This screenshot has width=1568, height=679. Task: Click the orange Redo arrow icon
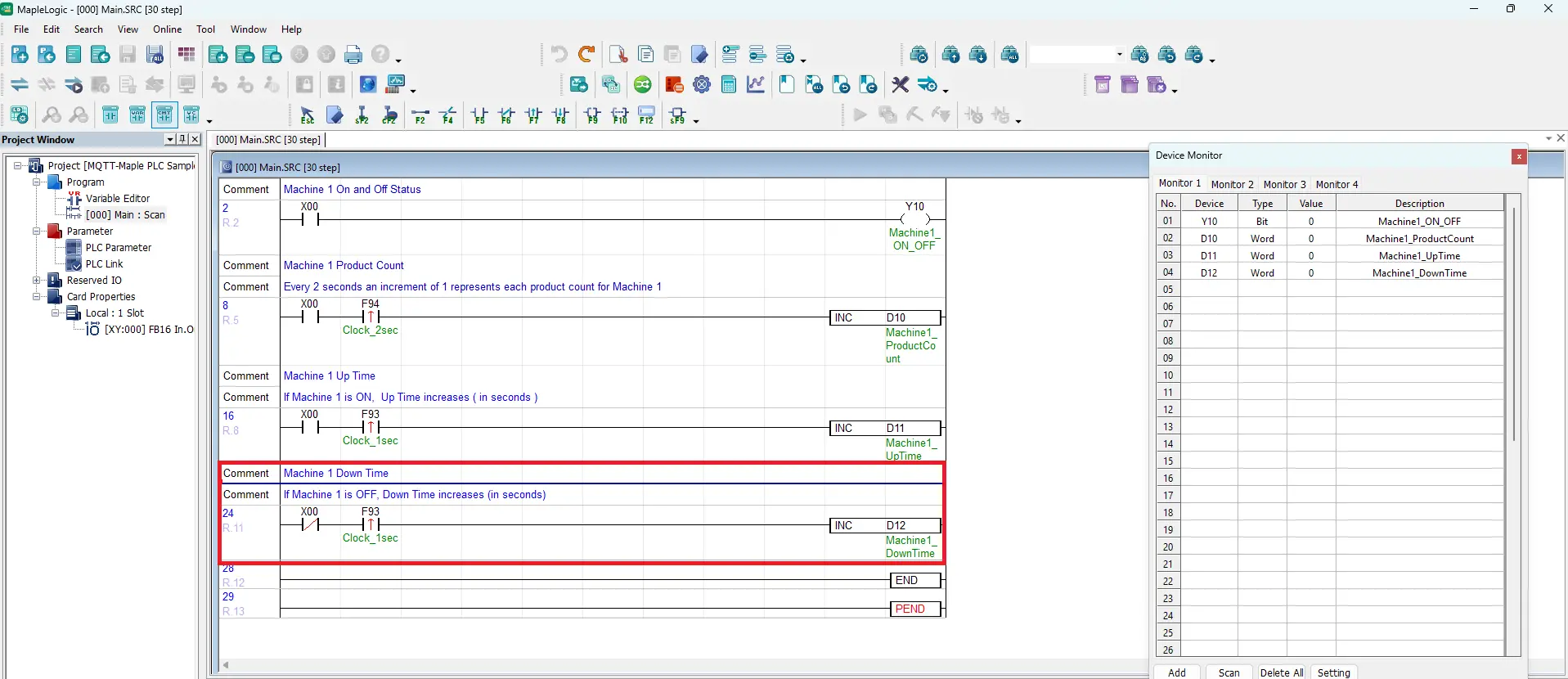[x=586, y=55]
